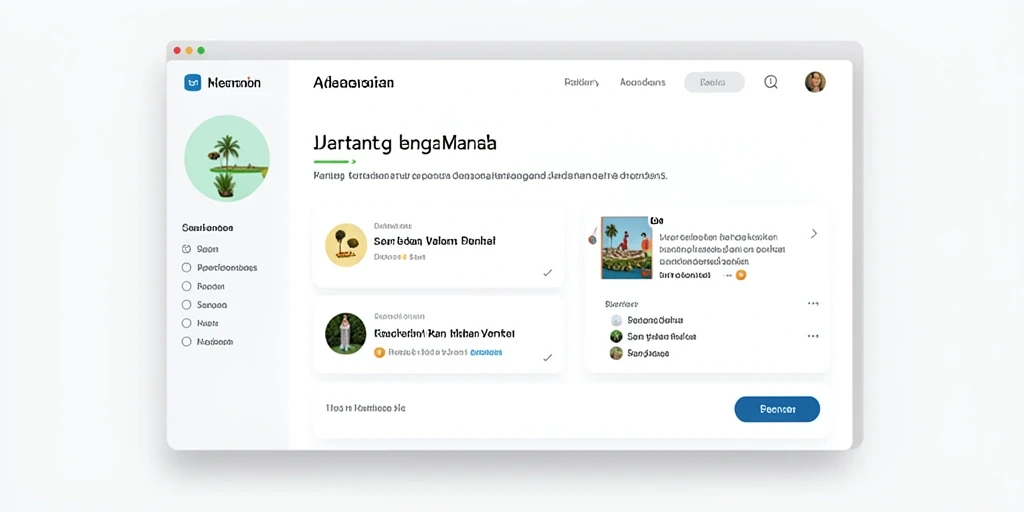Select the first radio option under sidebar heading

click(x=186, y=249)
